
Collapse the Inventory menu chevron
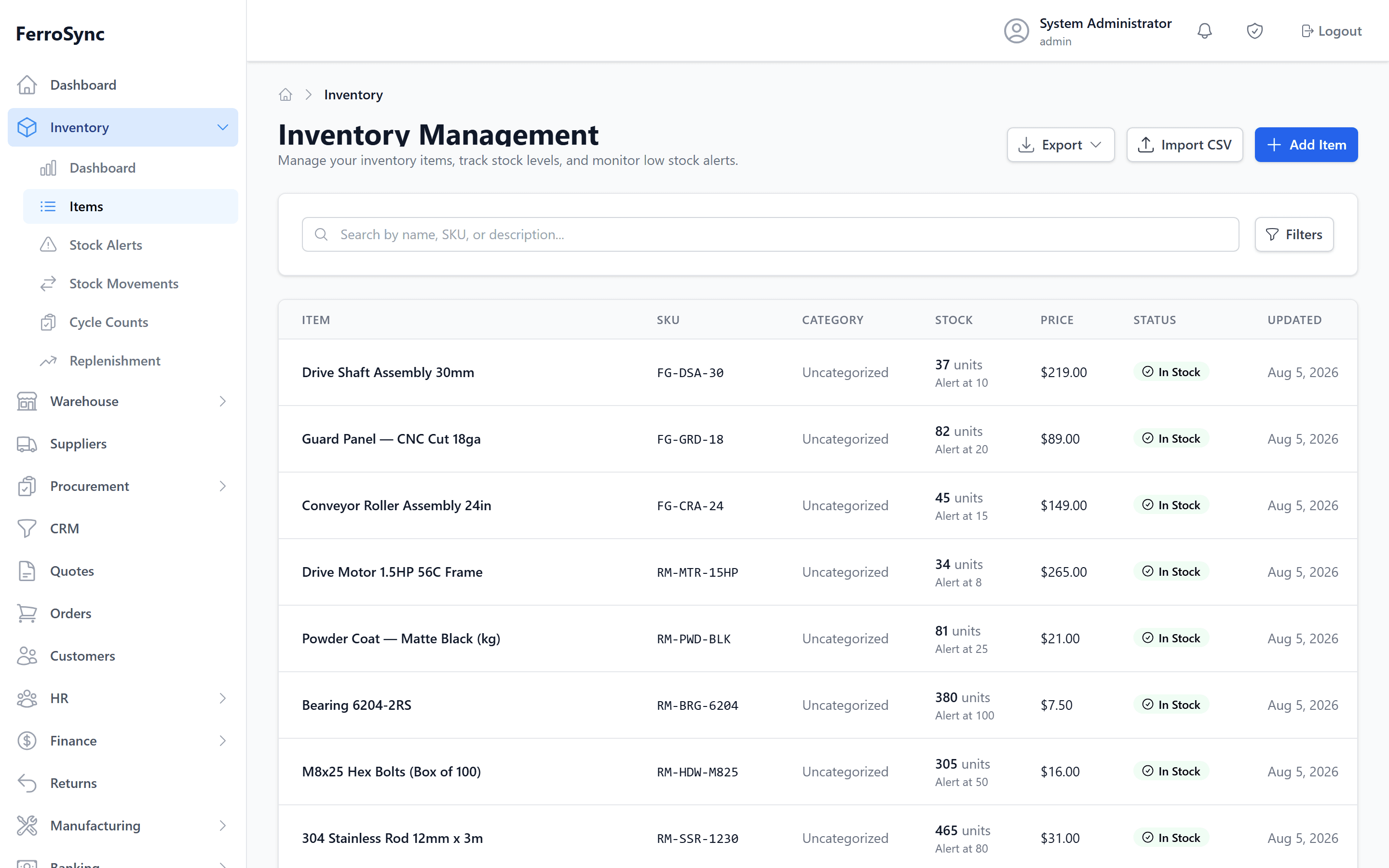(223, 127)
